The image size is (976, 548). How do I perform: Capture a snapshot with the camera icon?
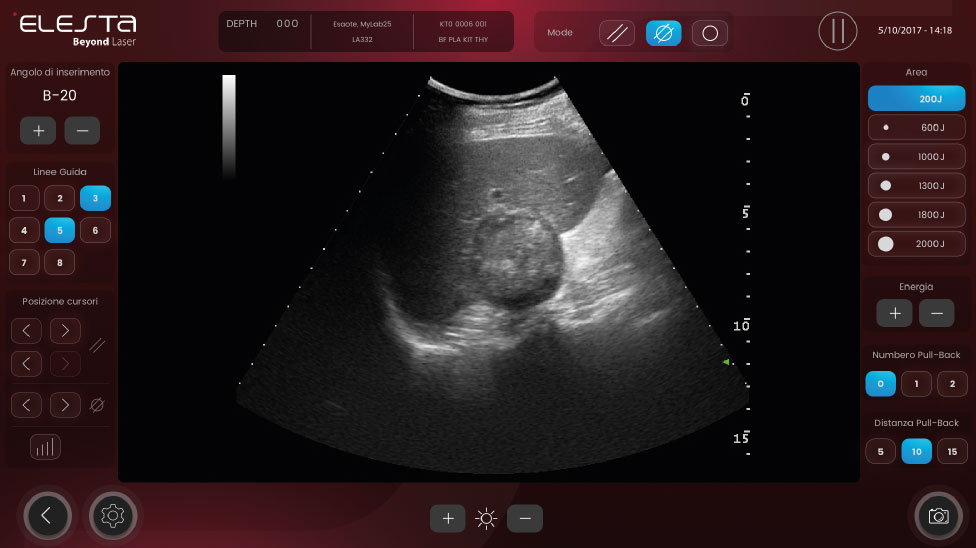tap(938, 516)
